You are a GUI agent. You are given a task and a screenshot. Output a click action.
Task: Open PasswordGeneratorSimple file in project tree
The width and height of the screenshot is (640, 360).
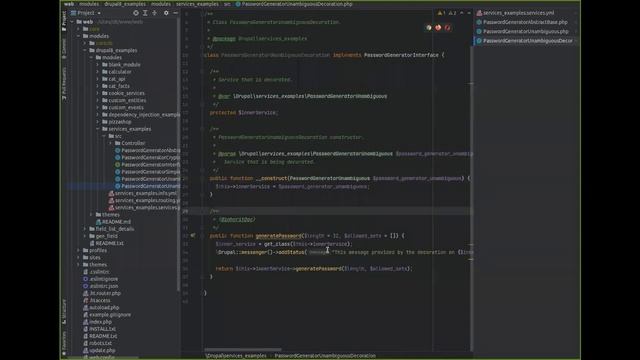(147, 172)
